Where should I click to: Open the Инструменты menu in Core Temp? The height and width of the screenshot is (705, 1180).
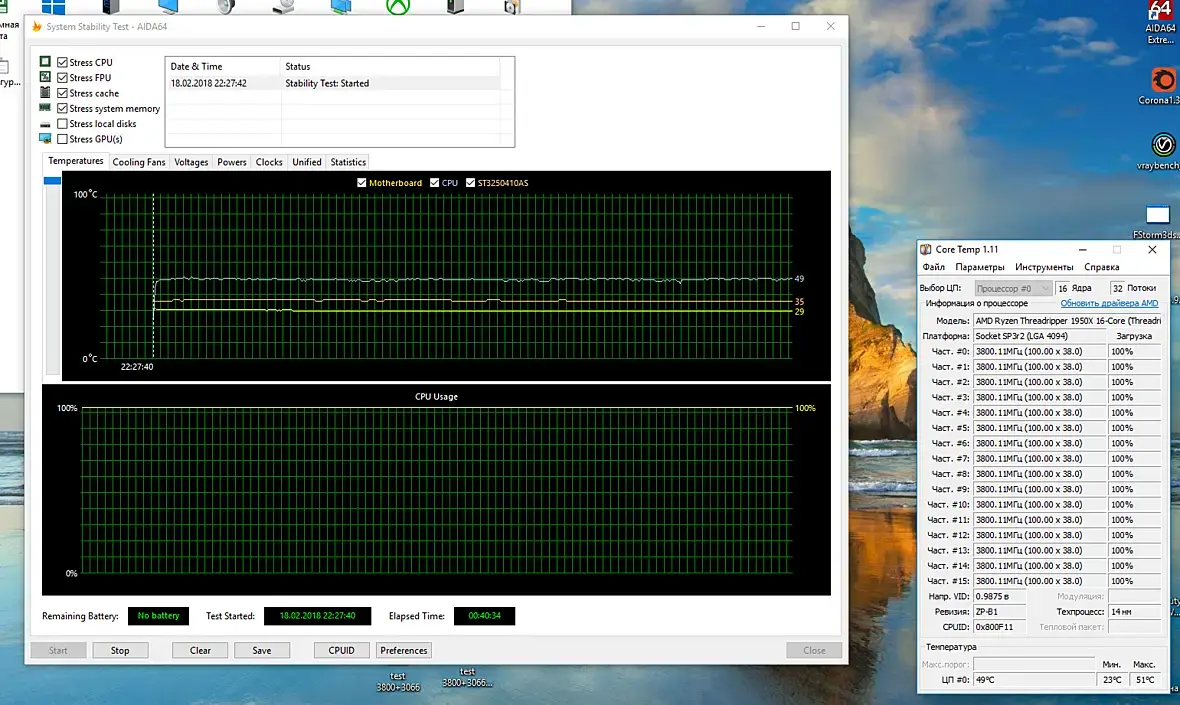click(1044, 267)
